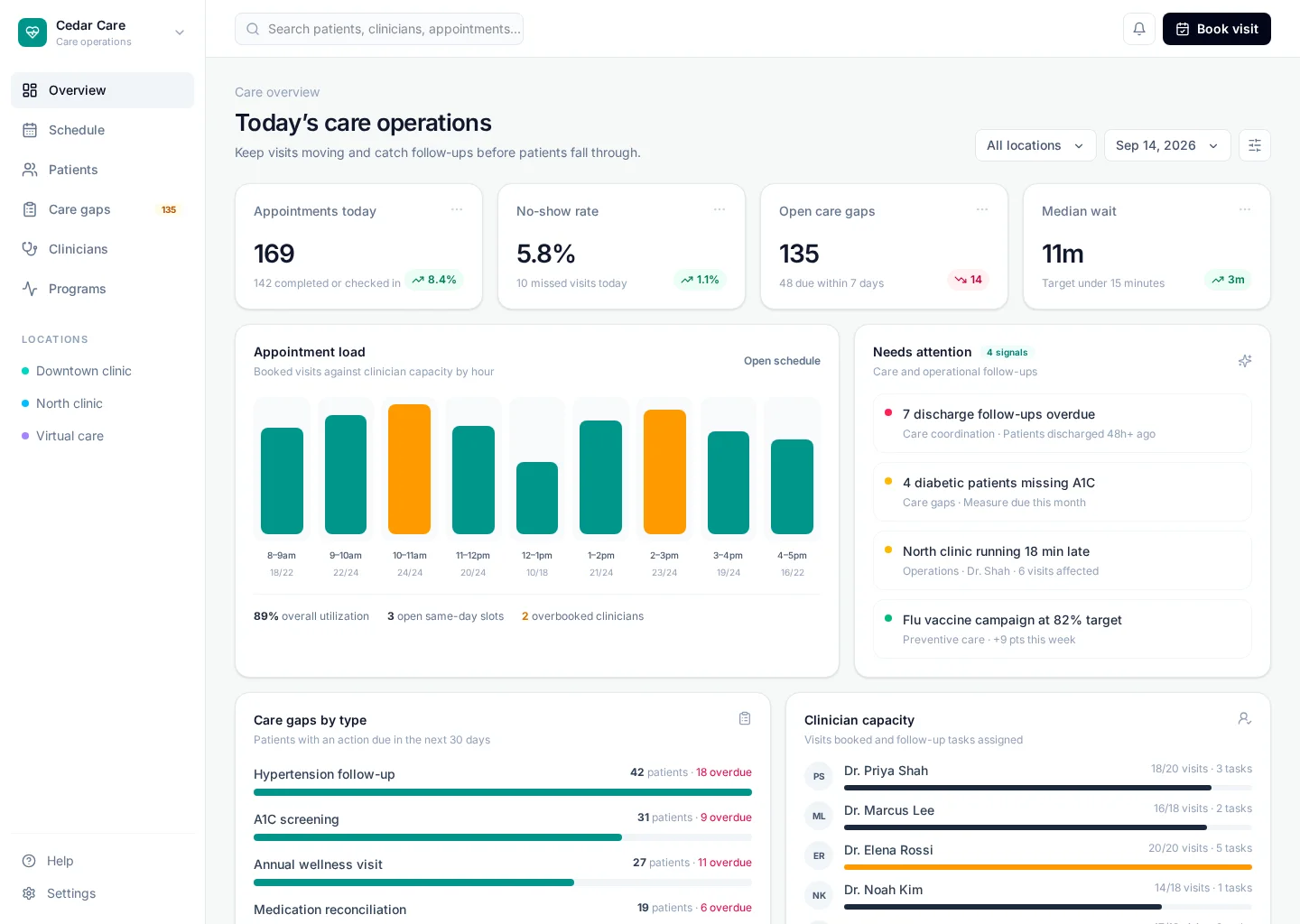Click the Book visit button

tap(1217, 29)
